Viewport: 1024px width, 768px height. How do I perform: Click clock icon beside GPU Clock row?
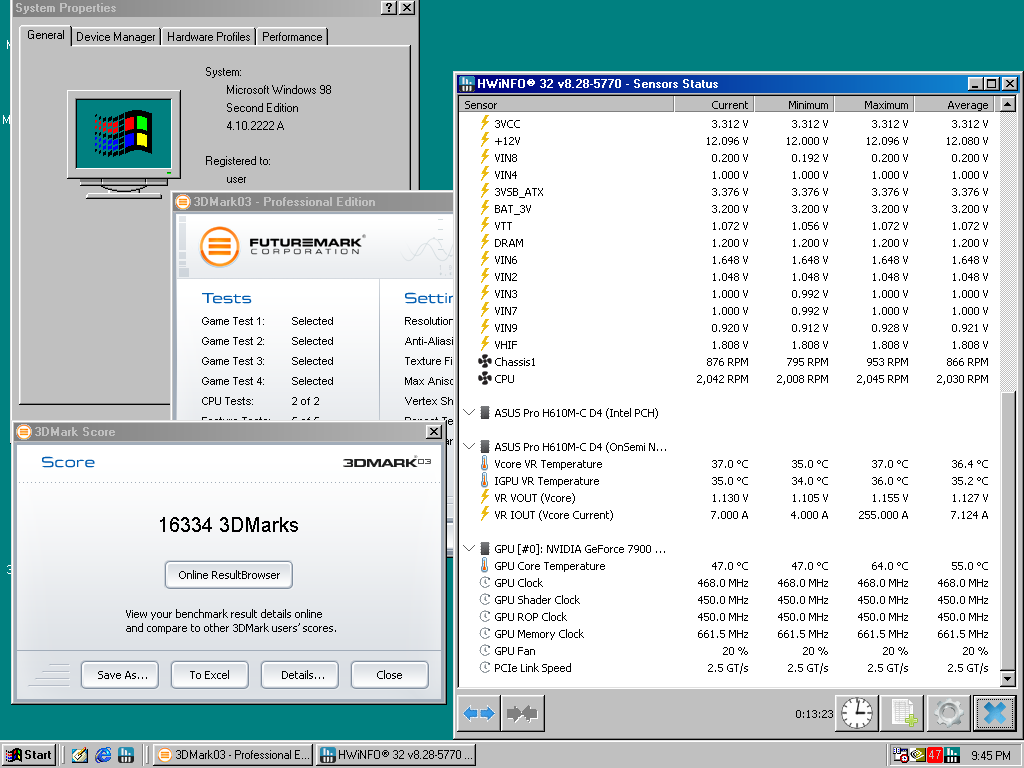pos(485,583)
